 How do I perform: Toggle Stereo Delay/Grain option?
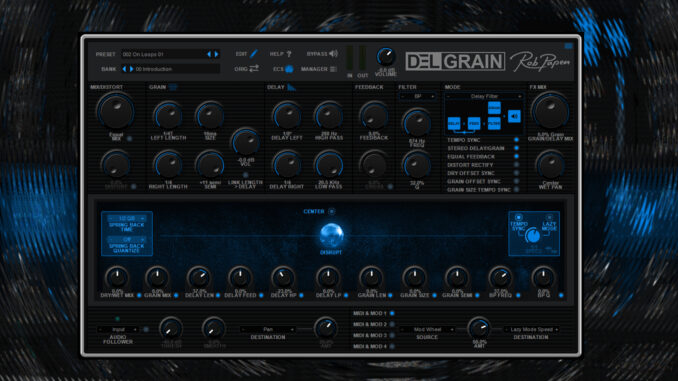point(516,148)
